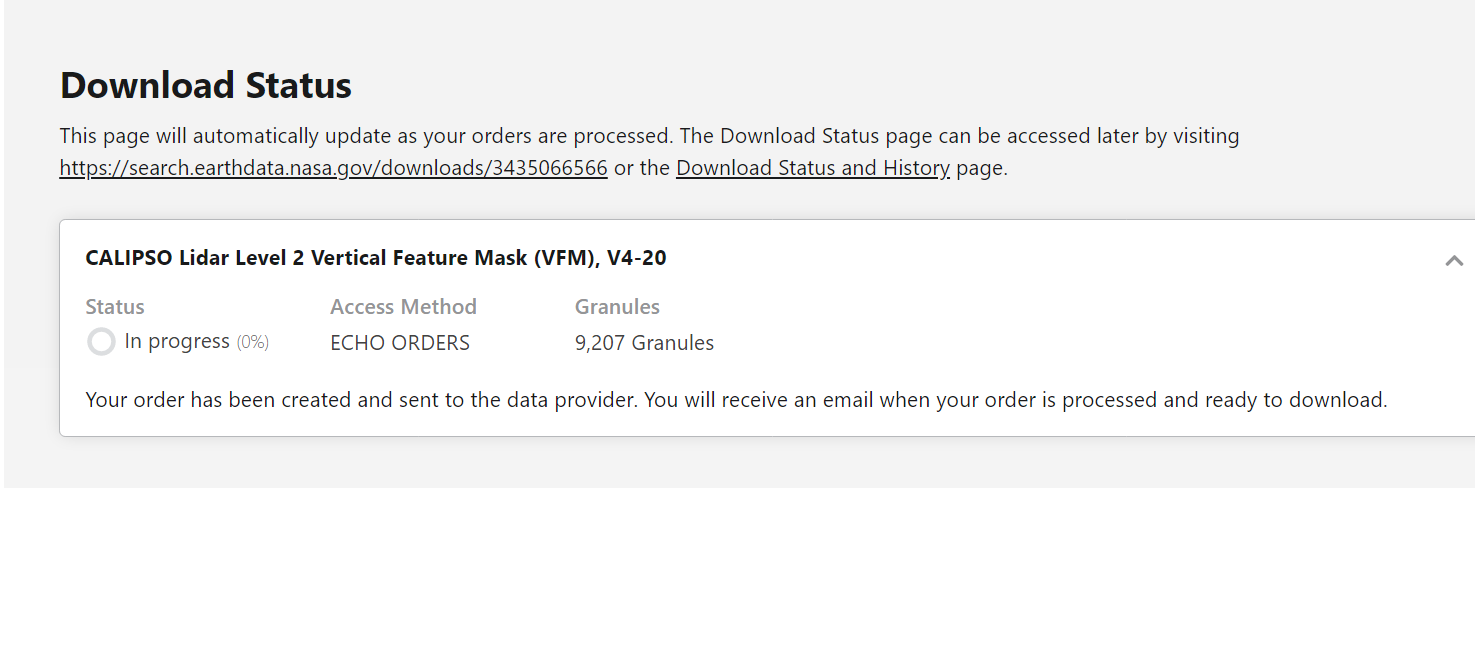Click the Status column label
The height and width of the screenshot is (648, 1475).
(115, 307)
